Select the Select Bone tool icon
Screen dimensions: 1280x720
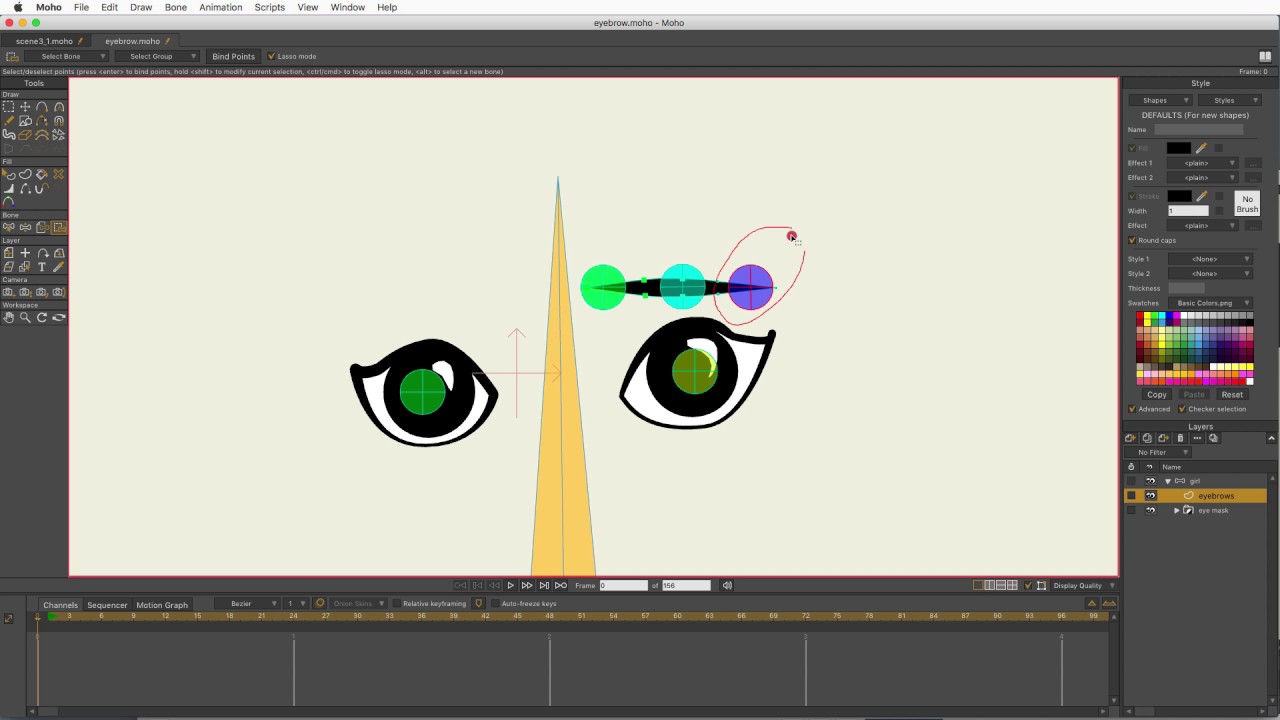[x=8, y=227]
